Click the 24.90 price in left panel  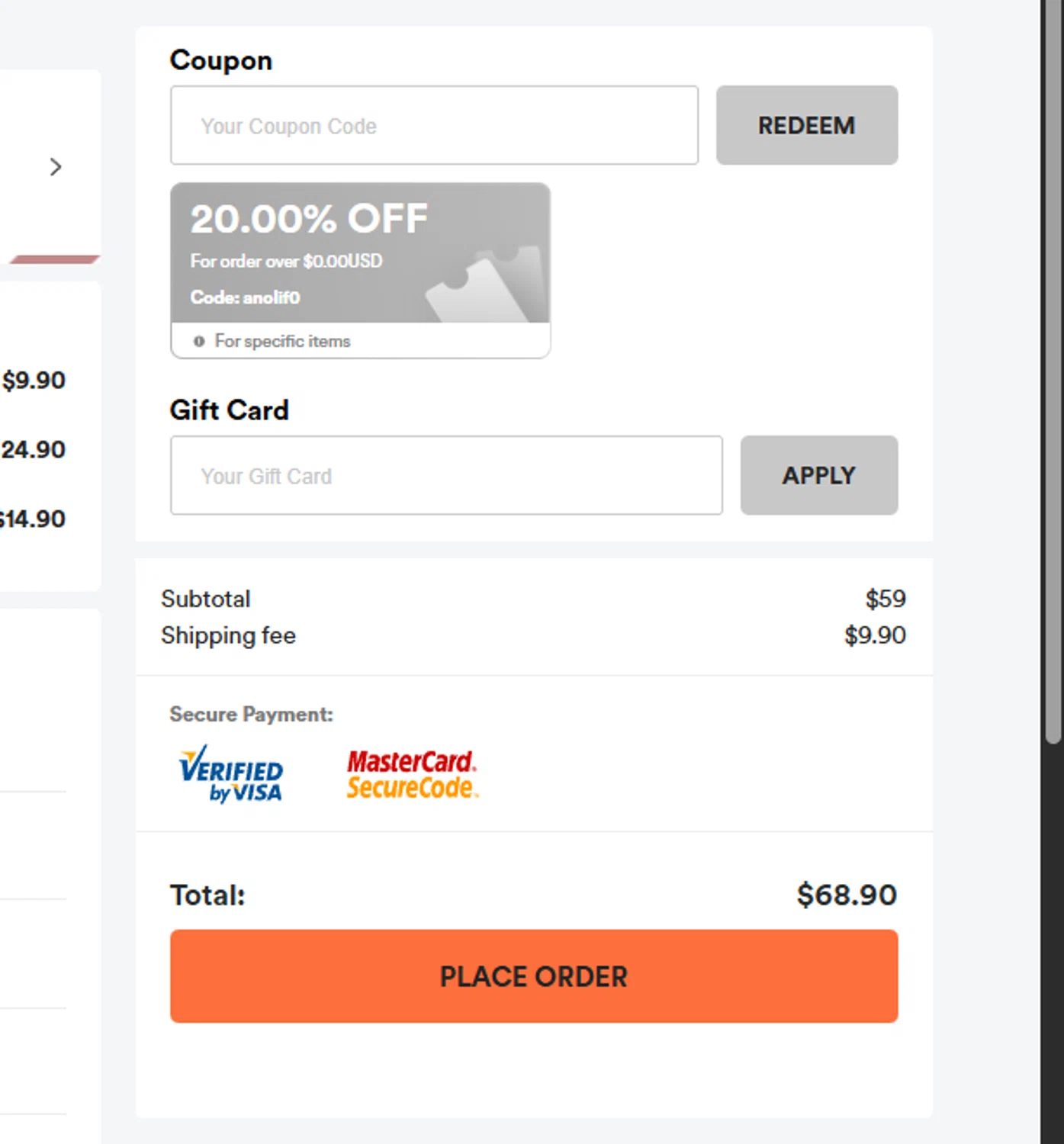[x=34, y=450]
